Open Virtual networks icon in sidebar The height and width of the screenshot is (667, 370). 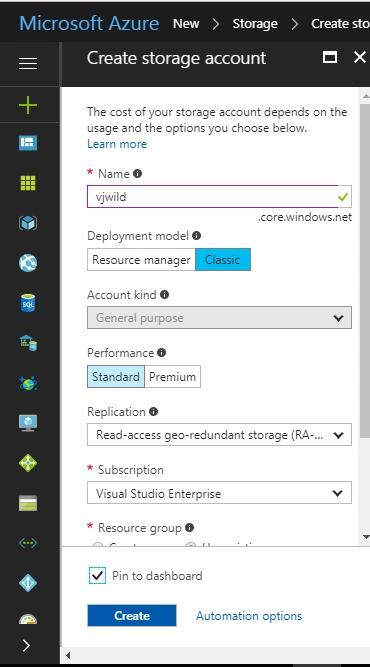[28, 543]
